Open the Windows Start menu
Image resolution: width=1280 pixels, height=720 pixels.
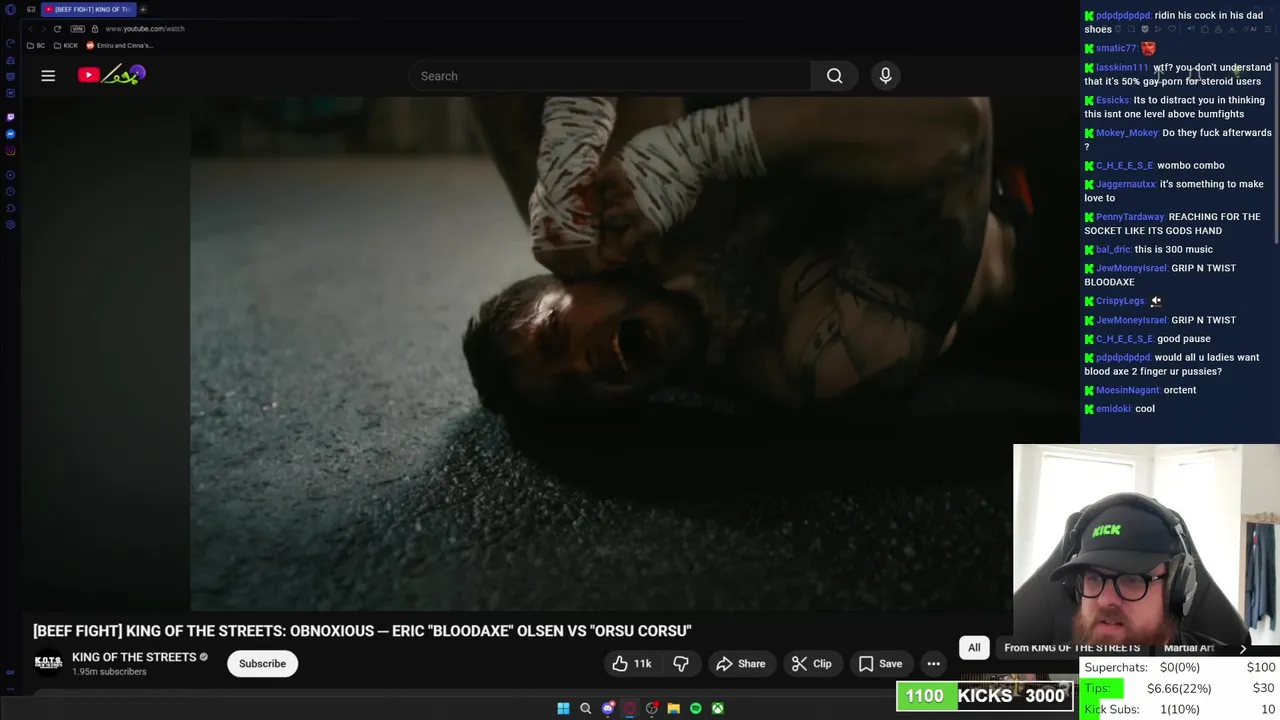tap(563, 708)
